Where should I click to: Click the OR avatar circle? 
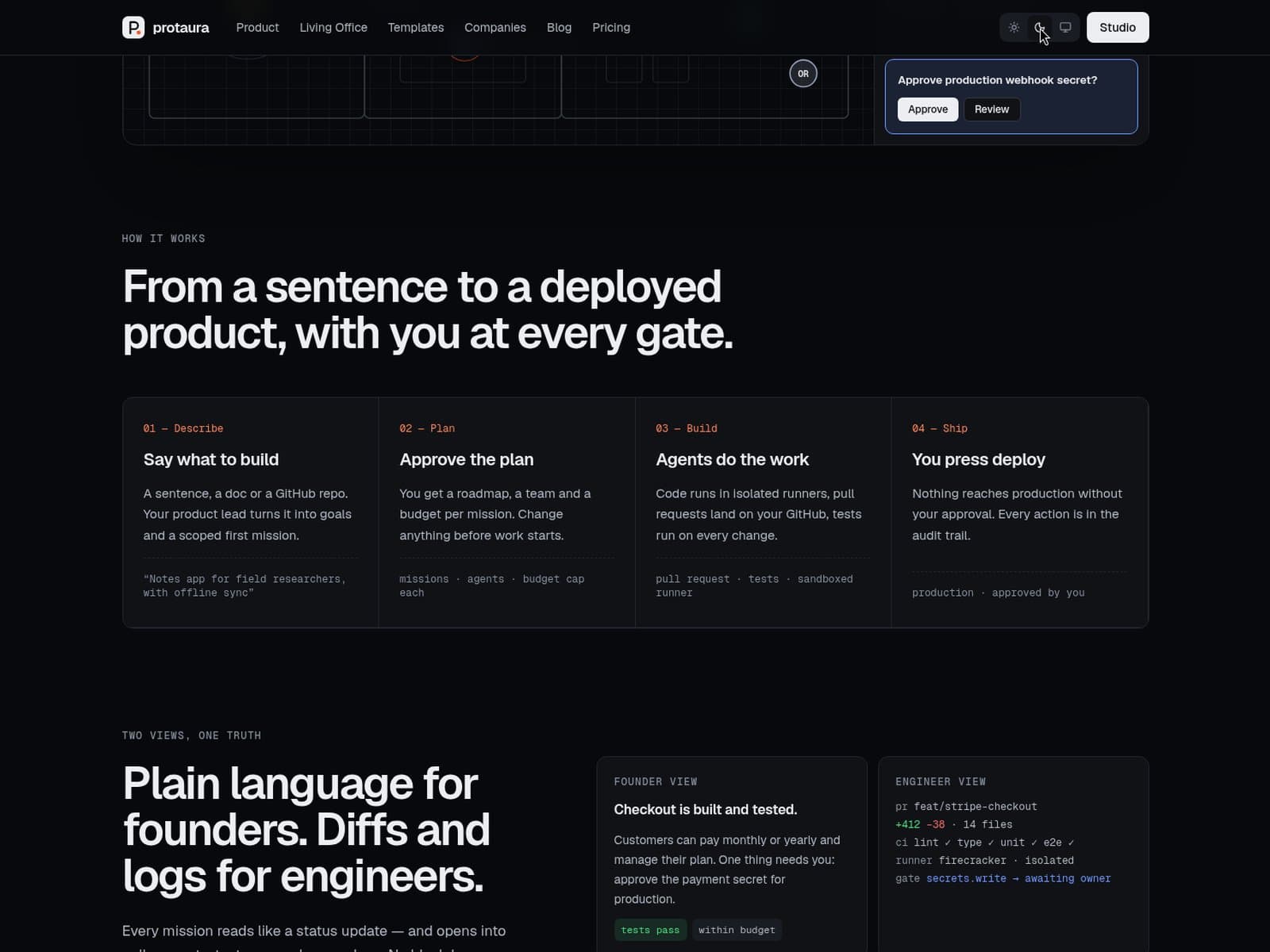(x=803, y=74)
